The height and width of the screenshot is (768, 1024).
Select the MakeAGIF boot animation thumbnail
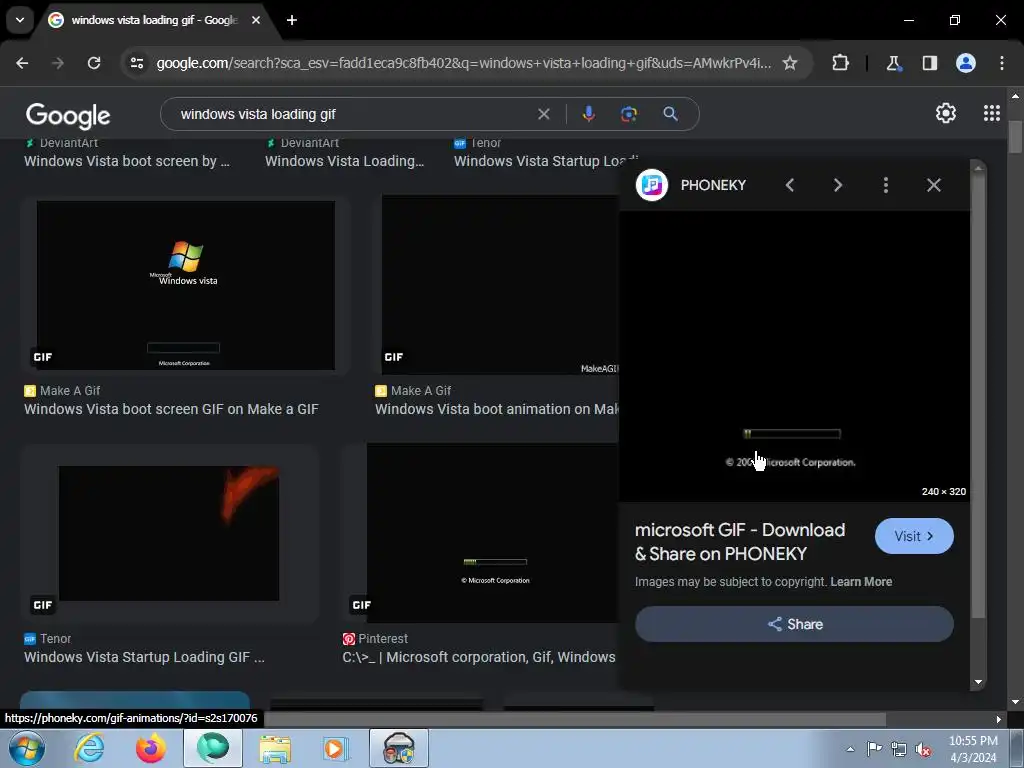[x=500, y=285]
